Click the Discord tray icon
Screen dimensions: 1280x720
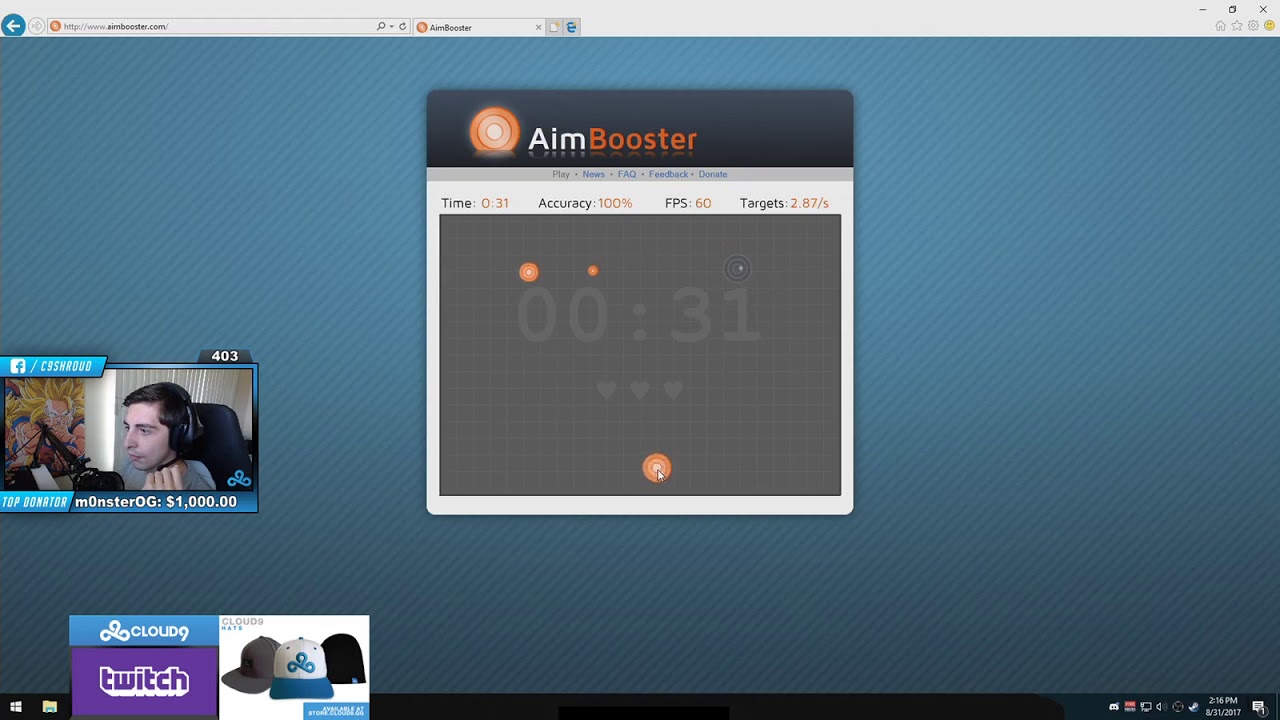[1114, 707]
